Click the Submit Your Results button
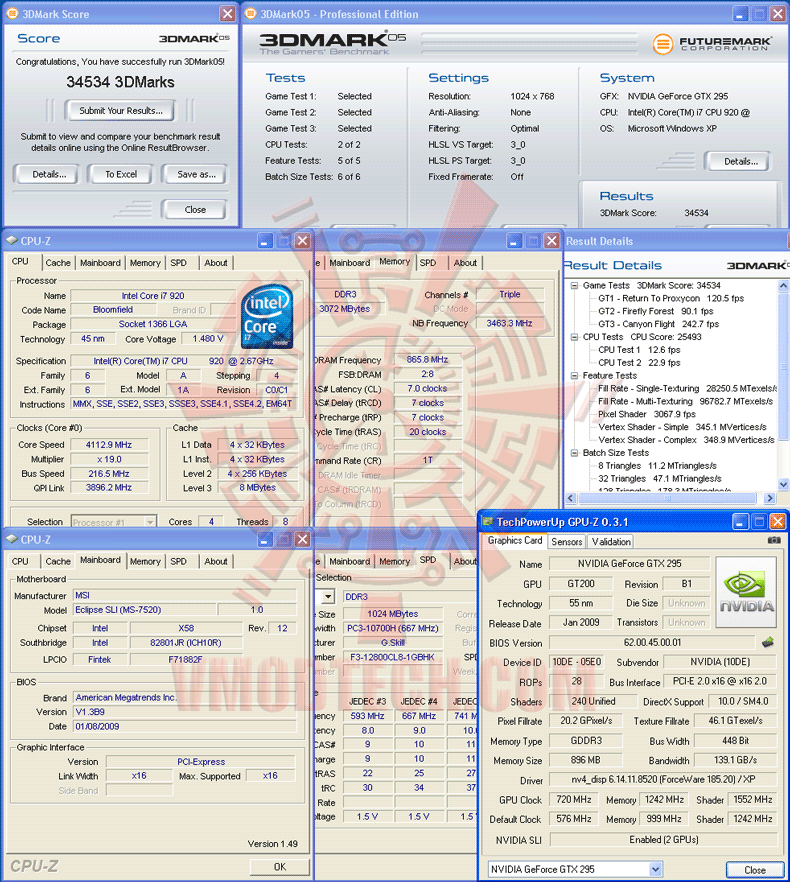Screen dimensions: 790x882 tap(120, 111)
